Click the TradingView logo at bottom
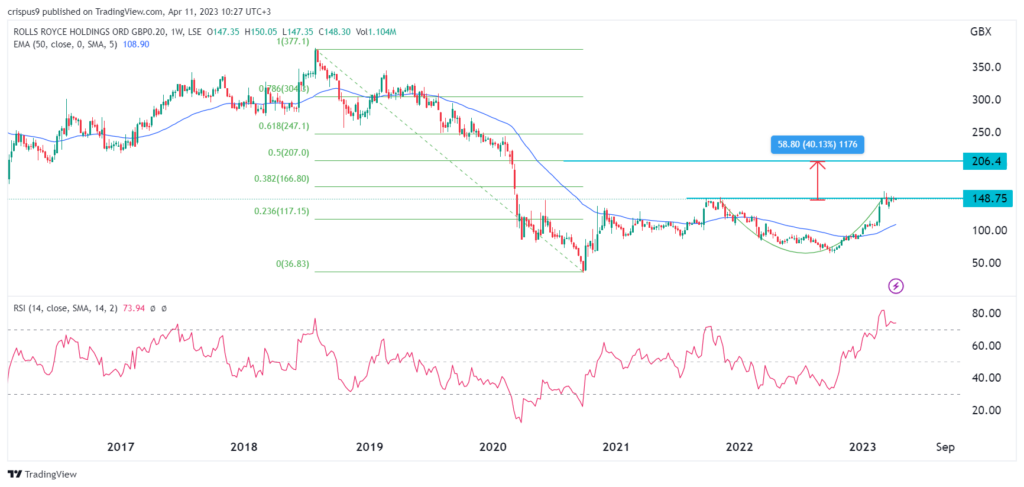Screen dimensions: 1024x487 click(40, 474)
